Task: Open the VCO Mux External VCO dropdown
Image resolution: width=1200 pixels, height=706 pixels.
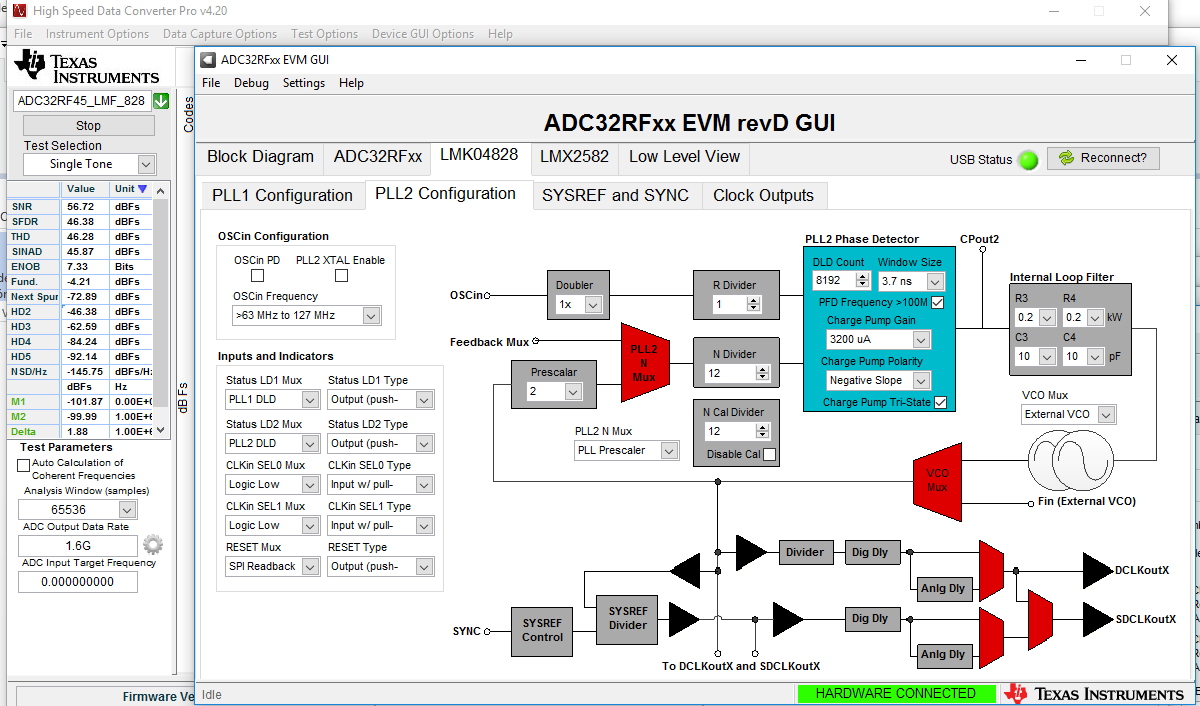Action: point(1106,414)
